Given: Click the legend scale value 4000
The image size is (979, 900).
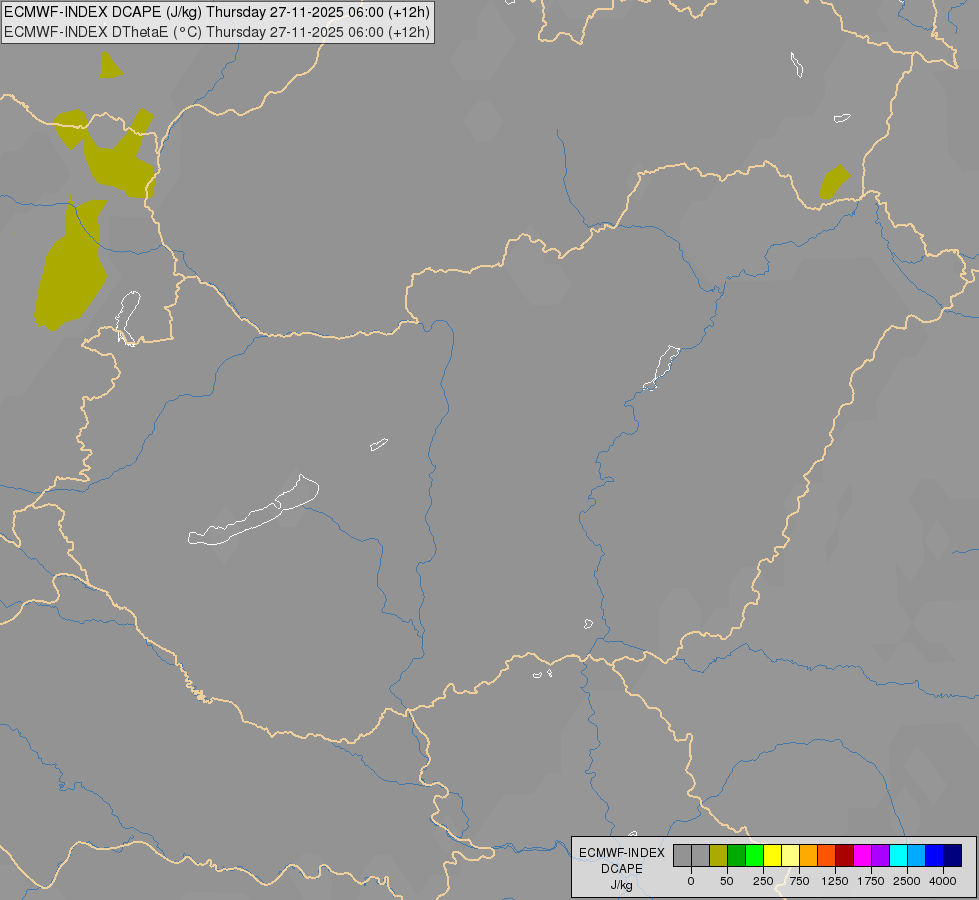Looking at the screenshot, I should [943, 881].
